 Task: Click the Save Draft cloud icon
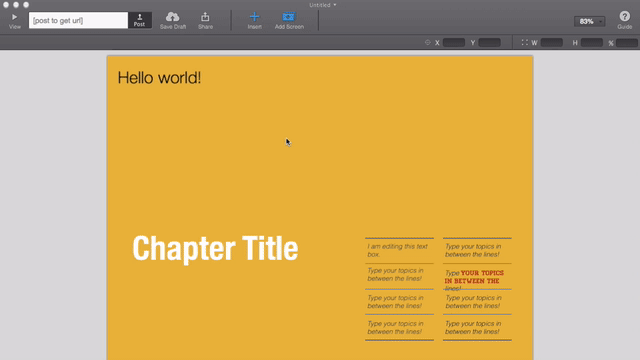(x=173, y=17)
